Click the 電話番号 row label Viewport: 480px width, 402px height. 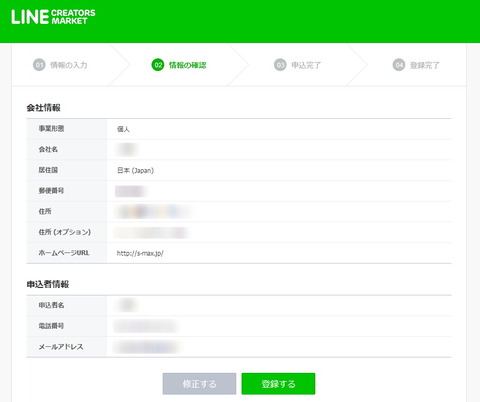(x=51, y=326)
